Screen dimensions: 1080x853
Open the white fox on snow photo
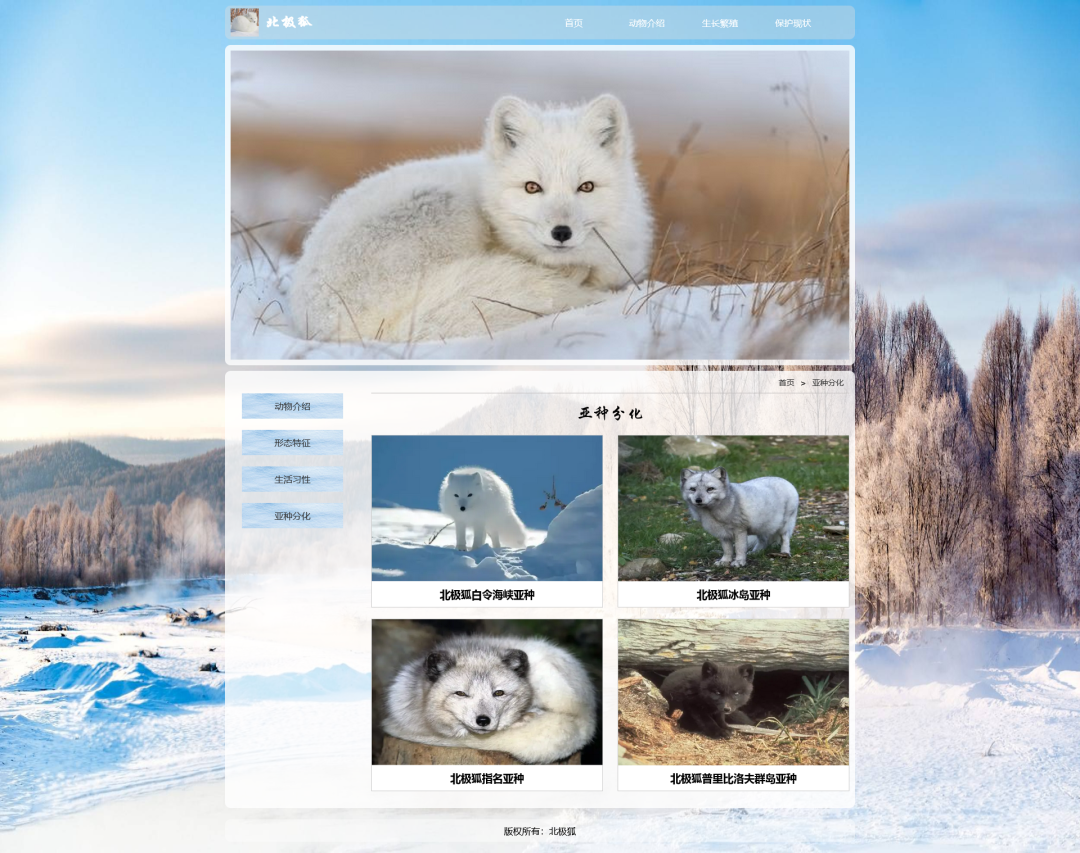pos(487,508)
